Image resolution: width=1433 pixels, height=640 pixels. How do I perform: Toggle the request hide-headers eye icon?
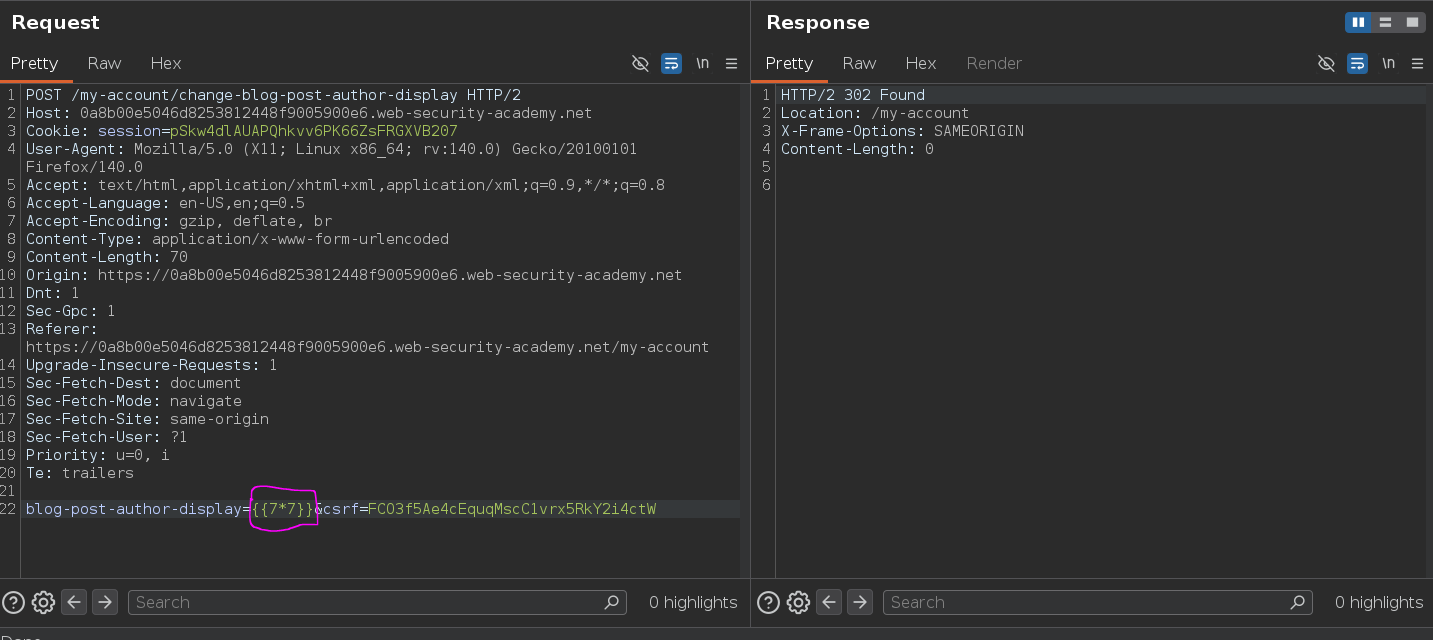tap(641, 63)
